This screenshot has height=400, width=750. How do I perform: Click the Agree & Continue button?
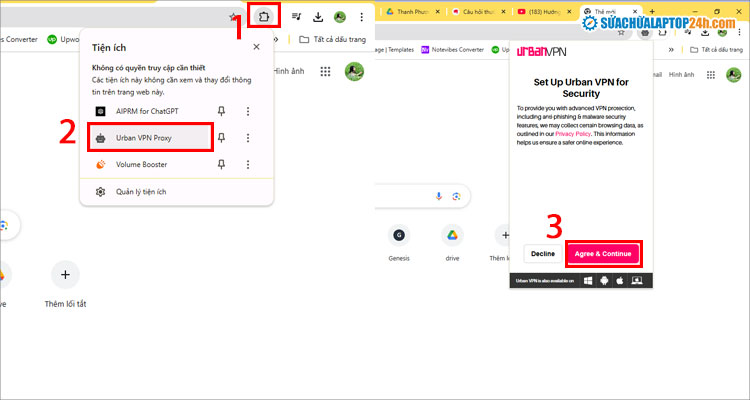point(603,254)
